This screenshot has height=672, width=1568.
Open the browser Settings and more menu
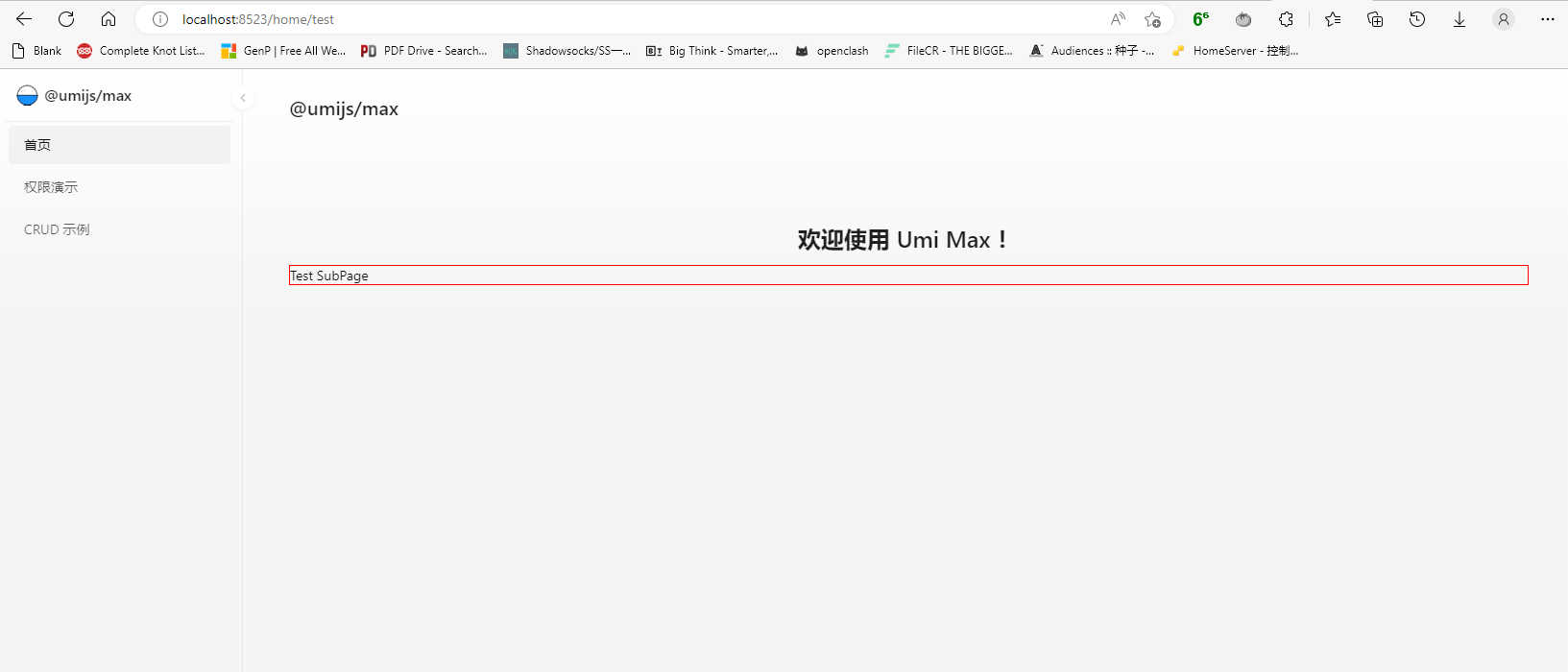pos(1548,19)
